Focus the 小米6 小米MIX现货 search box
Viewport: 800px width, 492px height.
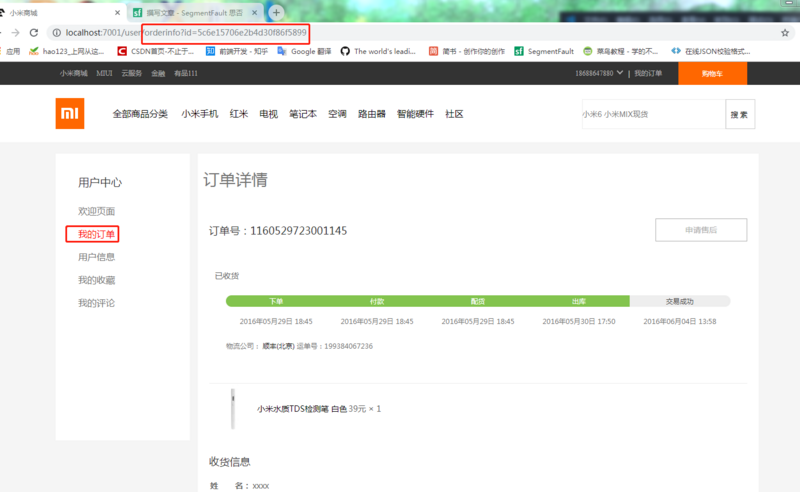[653, 114]
